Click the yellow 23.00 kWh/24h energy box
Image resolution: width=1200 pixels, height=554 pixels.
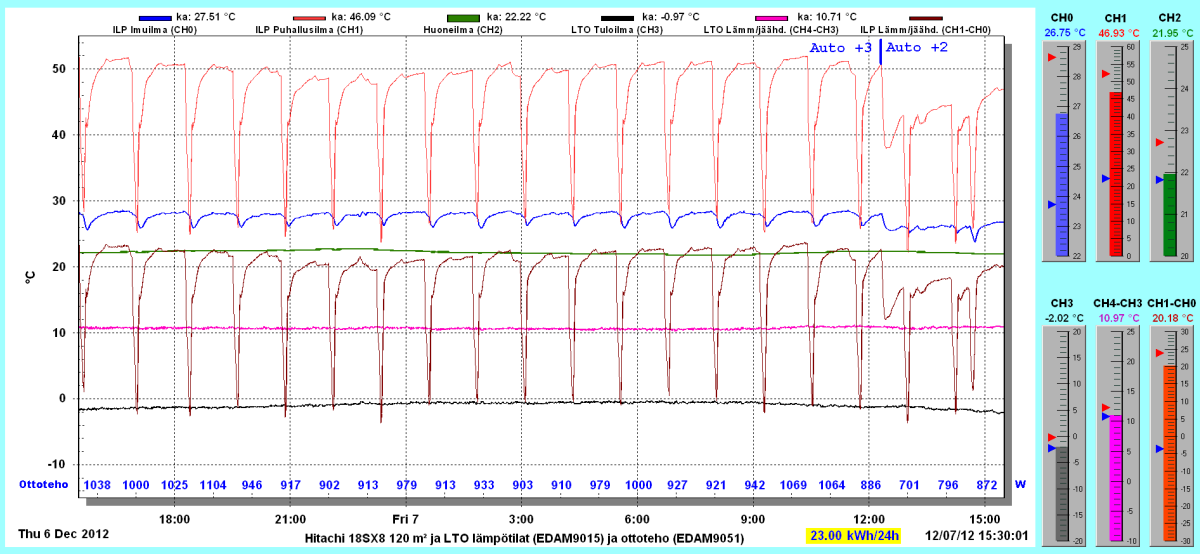pyautogui.click(x=854, y=535)
